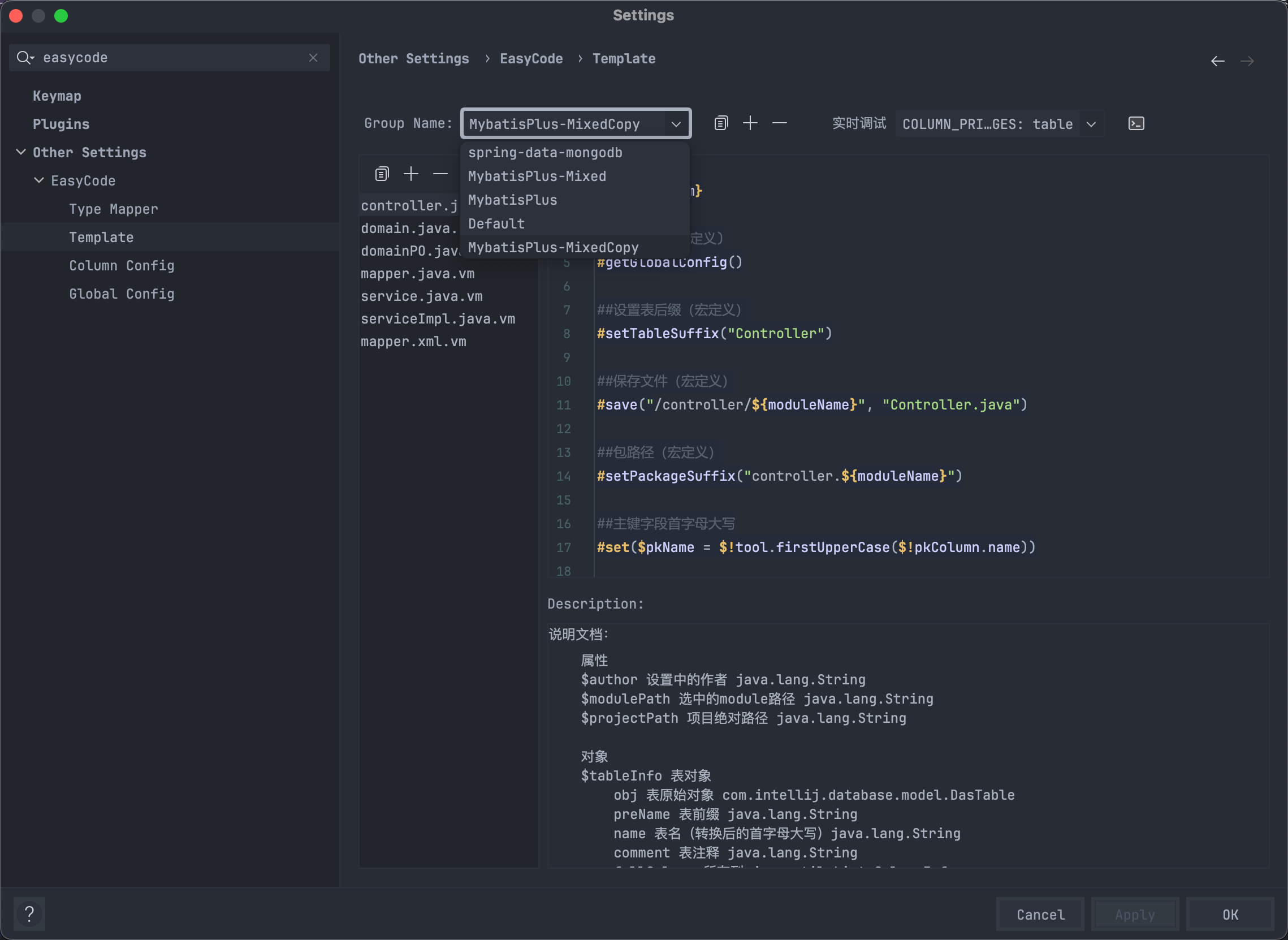Select the controller.java template file
This screenshot has width=1288, height=940.
point(409,205)
